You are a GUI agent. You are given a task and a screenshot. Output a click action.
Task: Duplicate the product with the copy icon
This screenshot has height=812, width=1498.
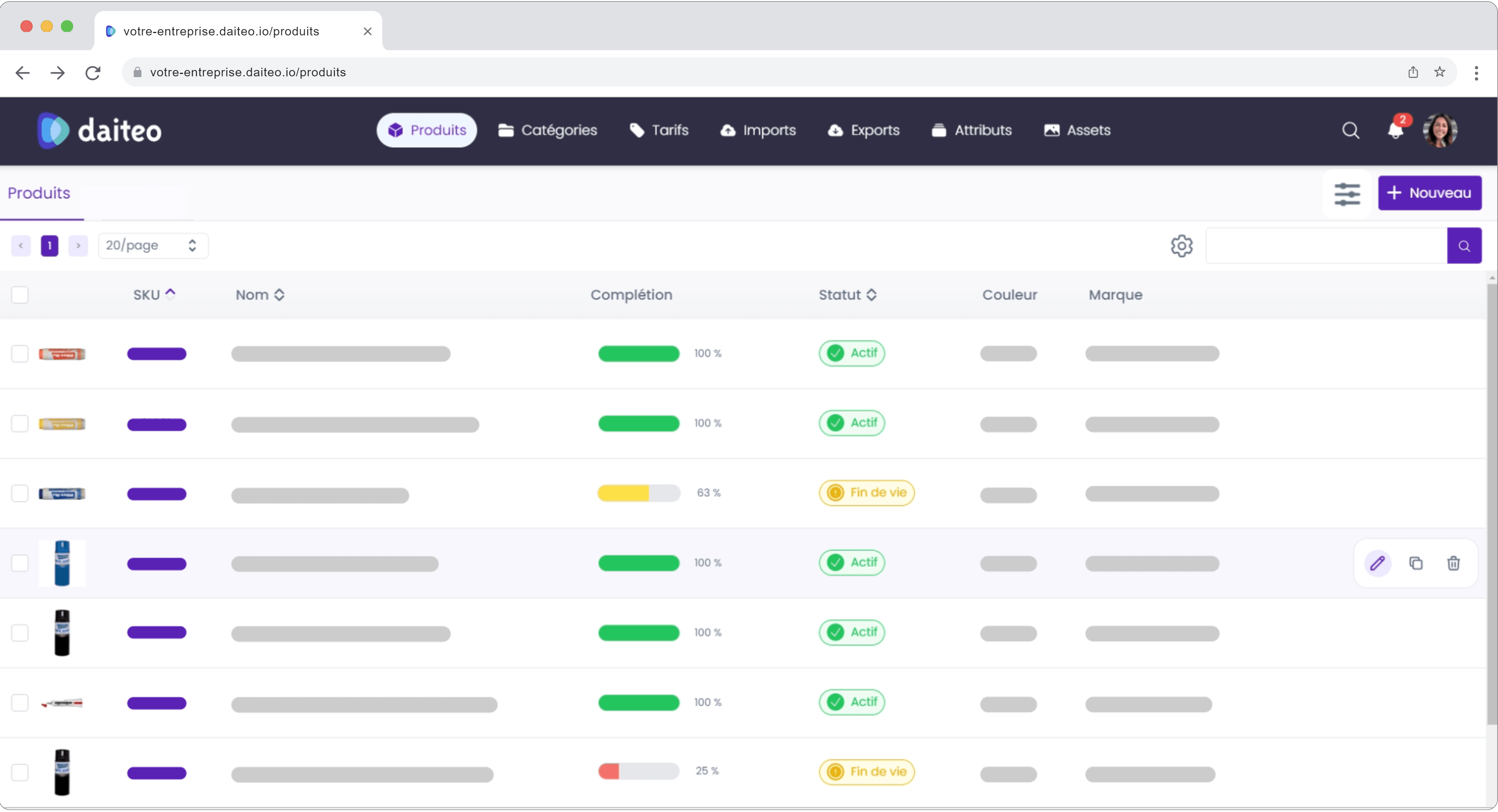tap(1416, 563)
